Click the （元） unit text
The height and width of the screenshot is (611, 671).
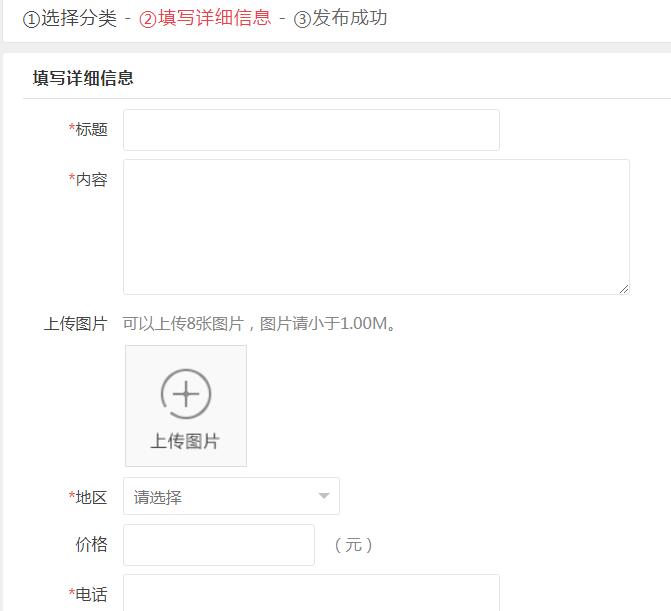coord(353,545)
